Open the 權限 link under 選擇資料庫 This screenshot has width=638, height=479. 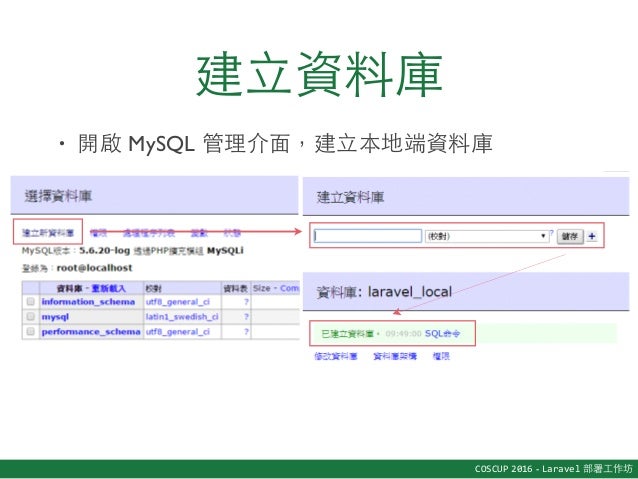pyautogui.click(x=98, y=233)
